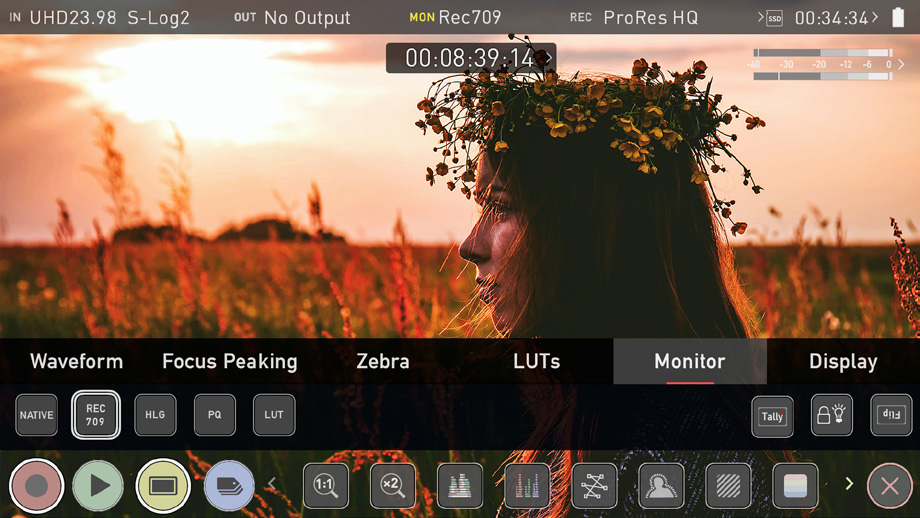
Task: Select the HLG monitor mode
Action: [155, 415]
